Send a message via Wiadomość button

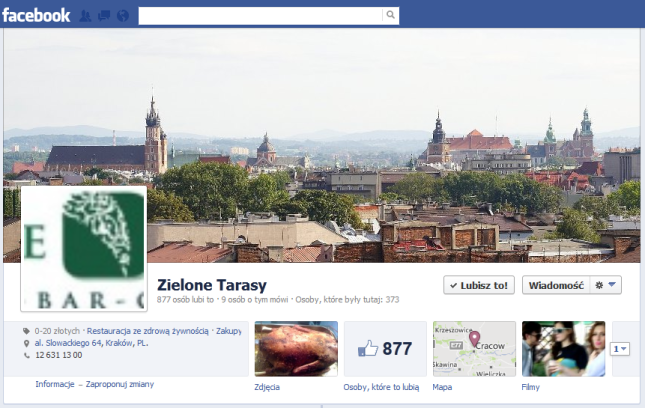point(556,285)
